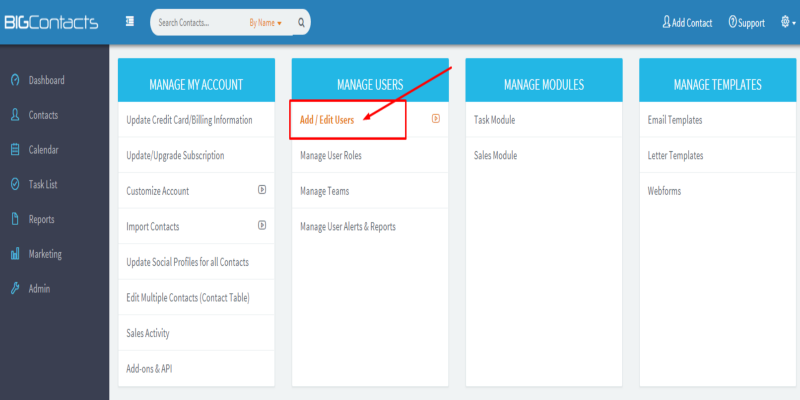Click the Marketing bar chart icon
800x400 pixels.
click(15, 254)
